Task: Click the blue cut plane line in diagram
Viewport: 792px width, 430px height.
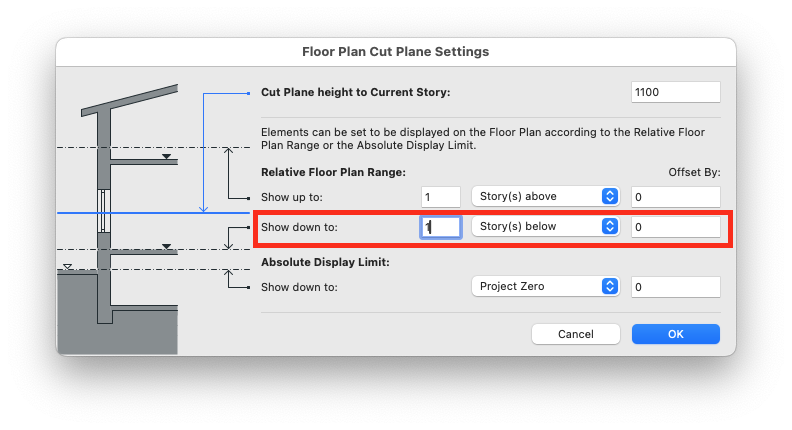Action: [154, 213]
